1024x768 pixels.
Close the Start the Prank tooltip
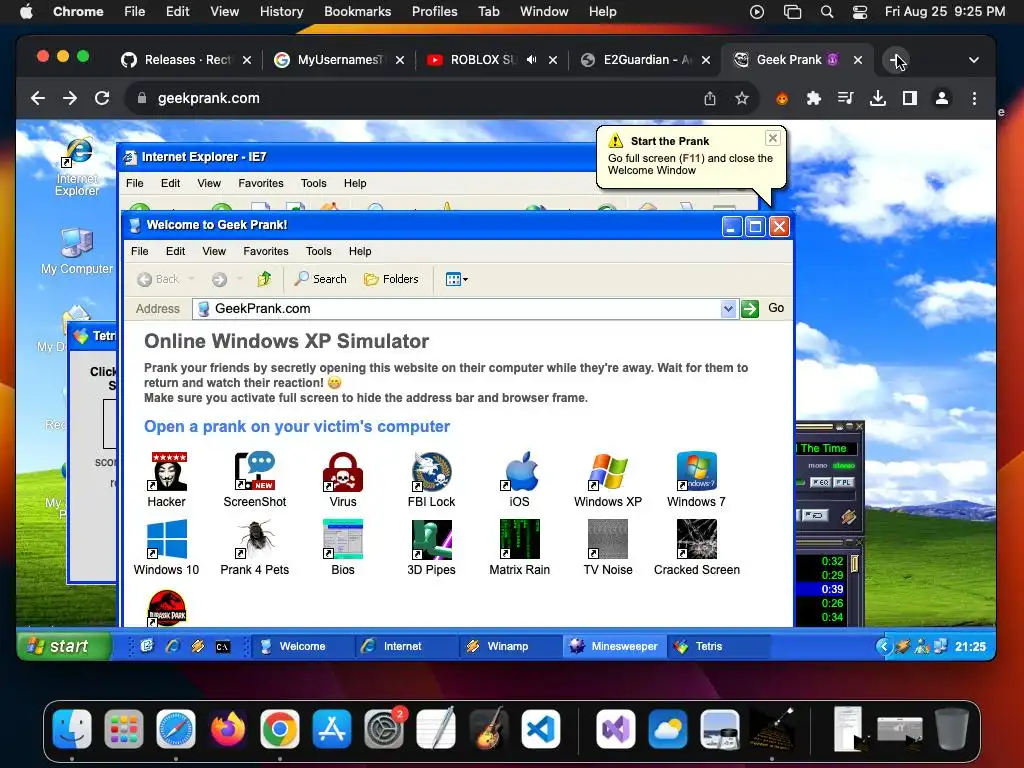point(773,138)
